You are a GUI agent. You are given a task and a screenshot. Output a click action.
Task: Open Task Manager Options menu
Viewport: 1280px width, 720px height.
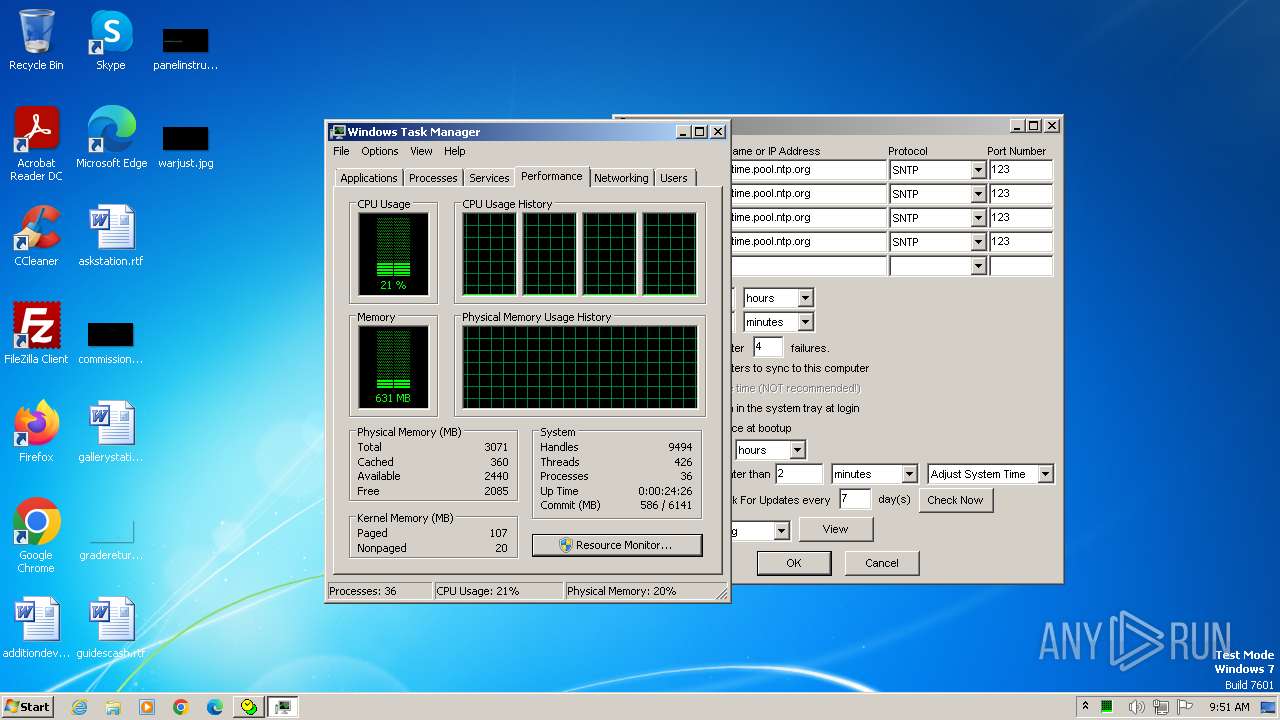380,151
